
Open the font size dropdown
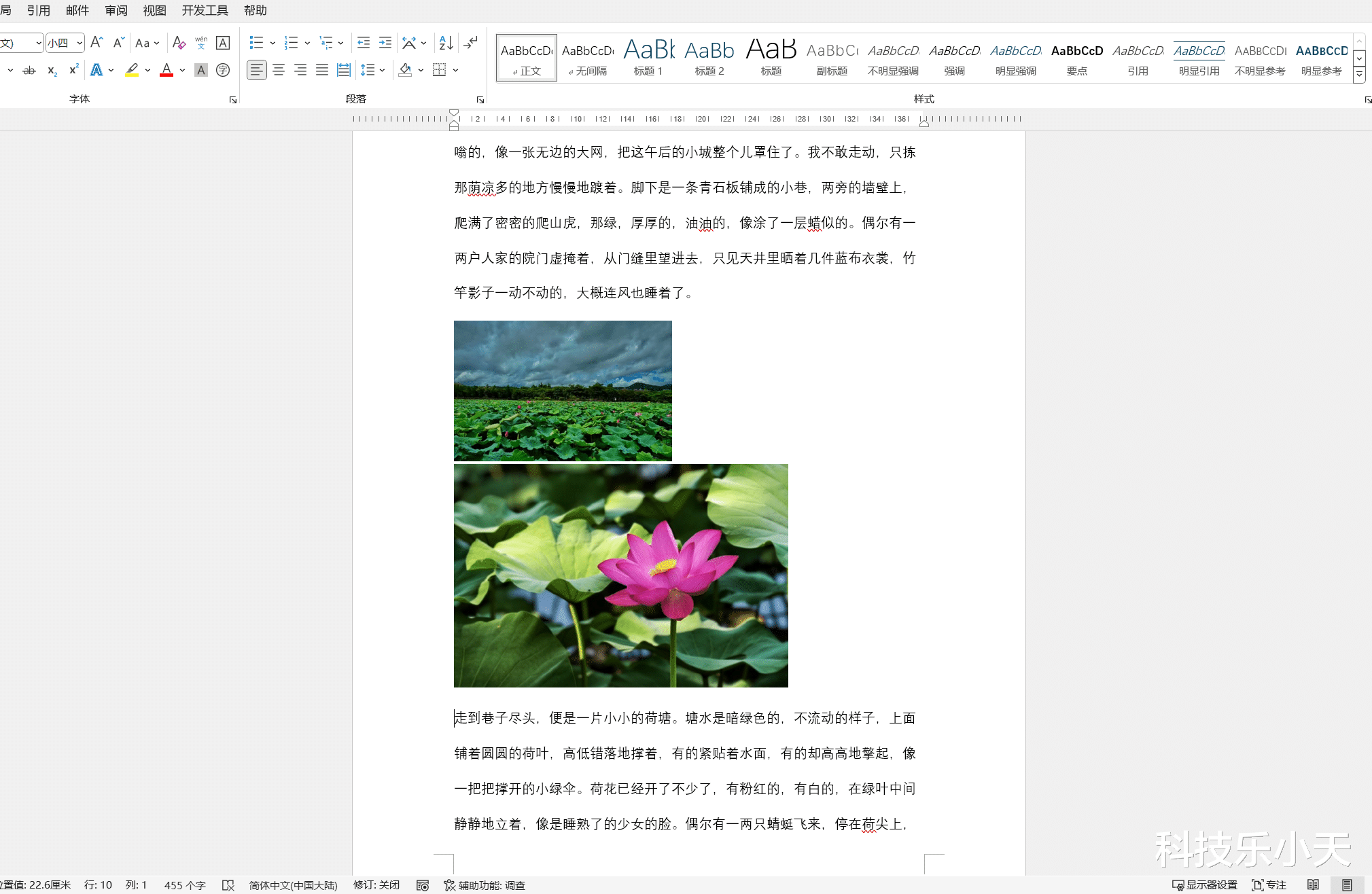[80, 43]
